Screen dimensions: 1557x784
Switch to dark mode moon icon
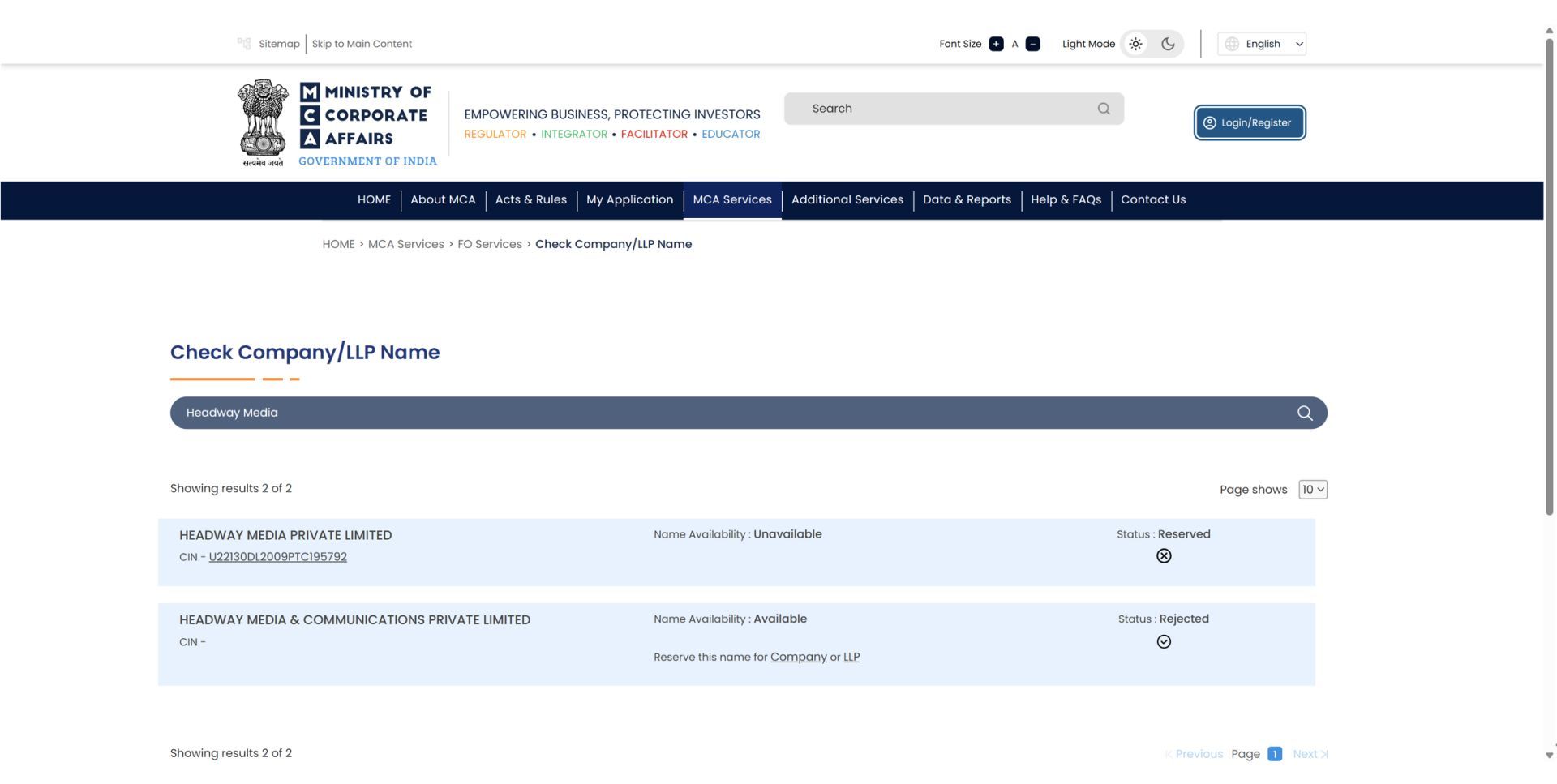[1168, 44]
